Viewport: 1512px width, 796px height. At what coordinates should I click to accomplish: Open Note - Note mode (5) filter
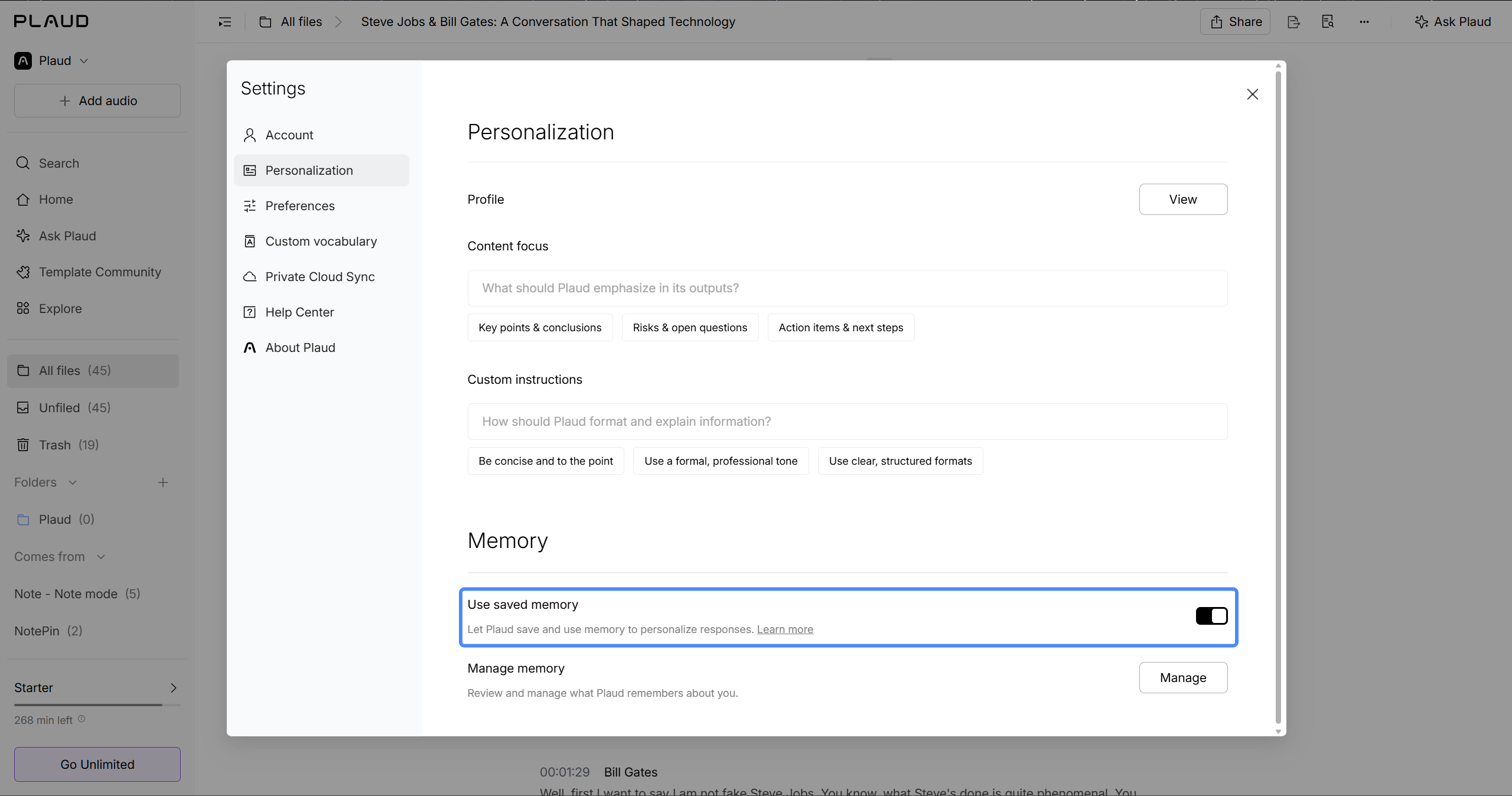[77, 594]
